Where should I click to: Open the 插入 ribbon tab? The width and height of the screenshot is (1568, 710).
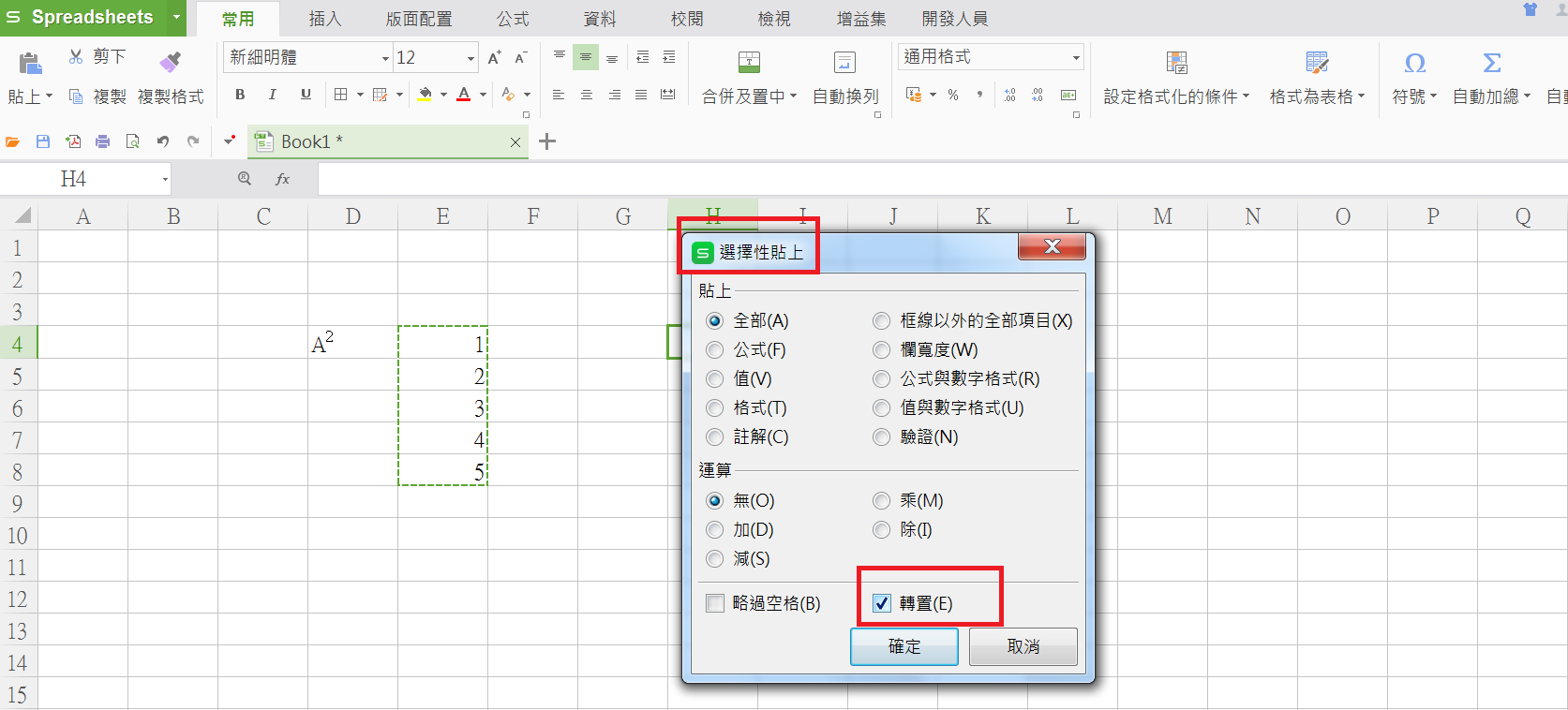pyautogui.click(x=324, y=19)
